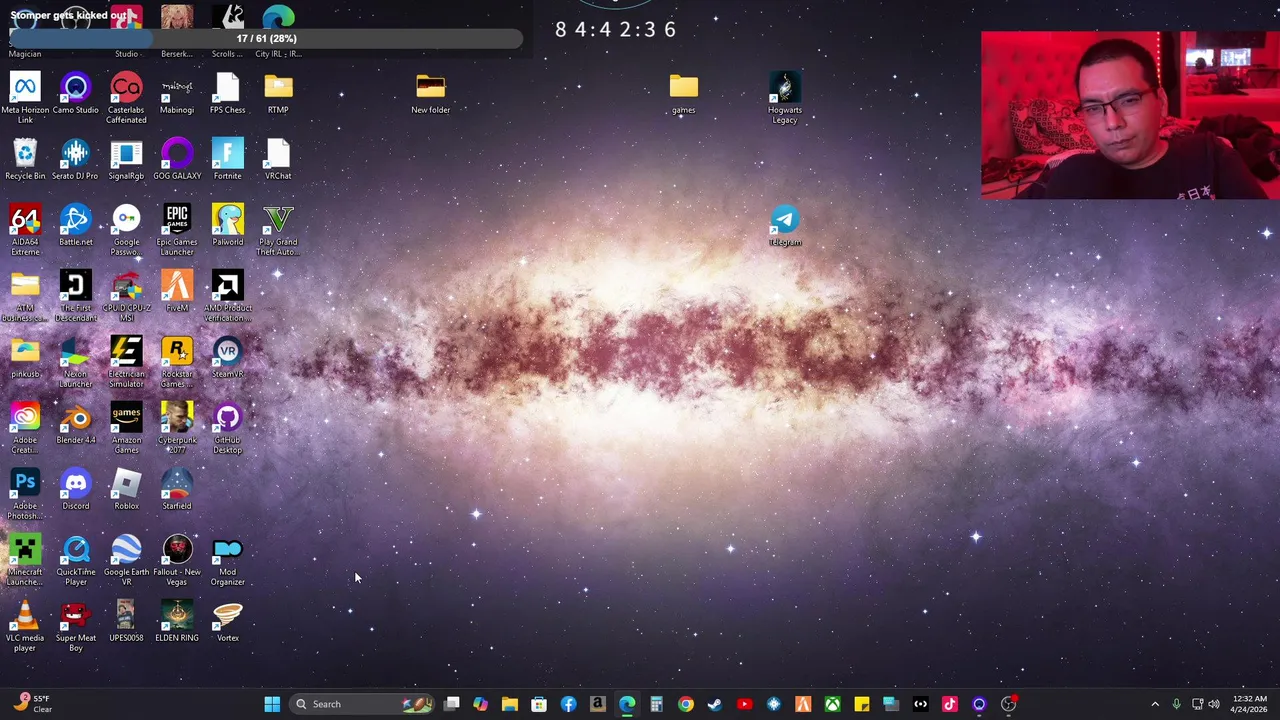
Task: Select the Adobe Creative Cloud icon
Action: [25, 428]
